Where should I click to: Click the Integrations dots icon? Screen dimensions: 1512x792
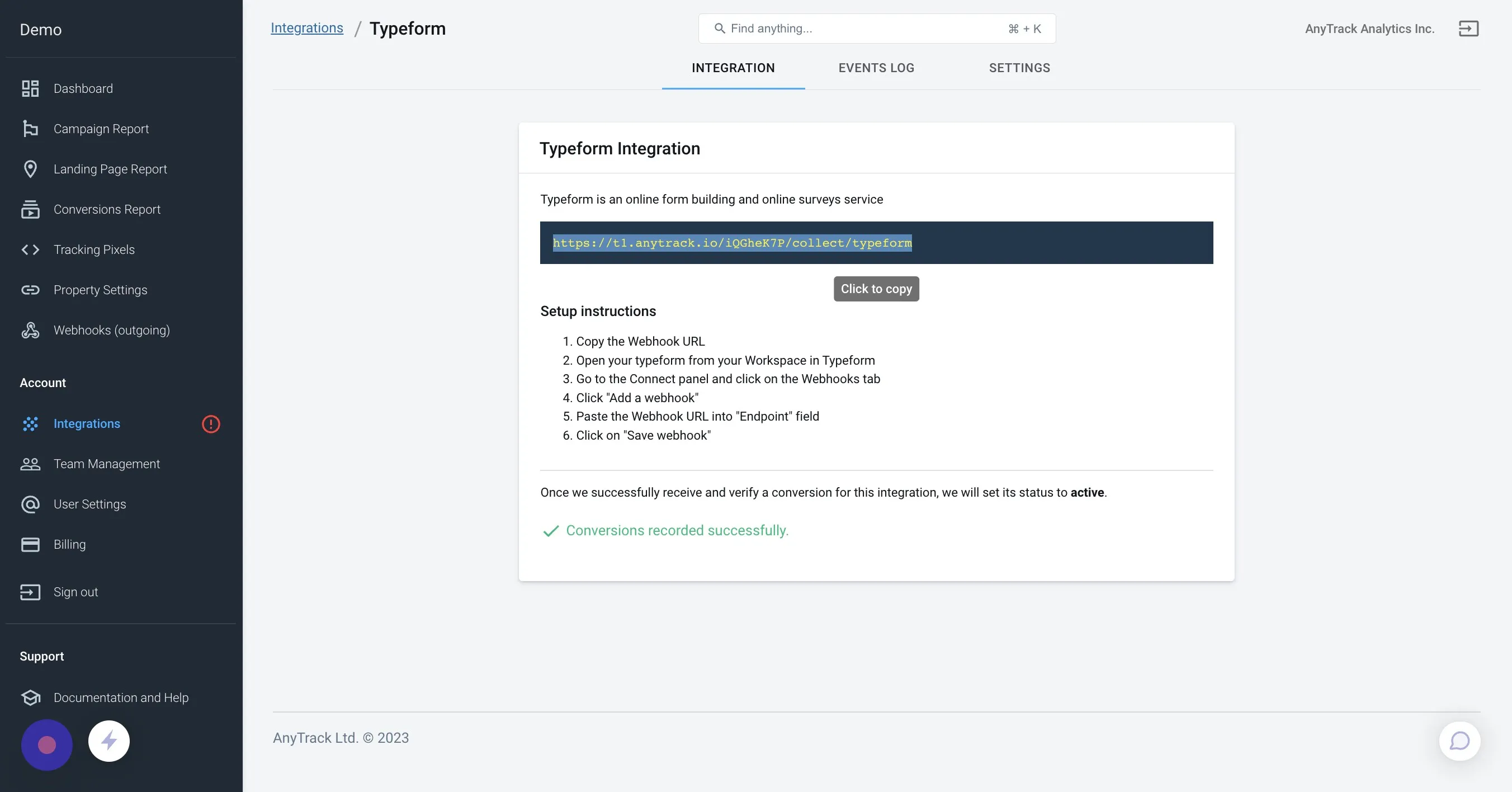point(30,424)
